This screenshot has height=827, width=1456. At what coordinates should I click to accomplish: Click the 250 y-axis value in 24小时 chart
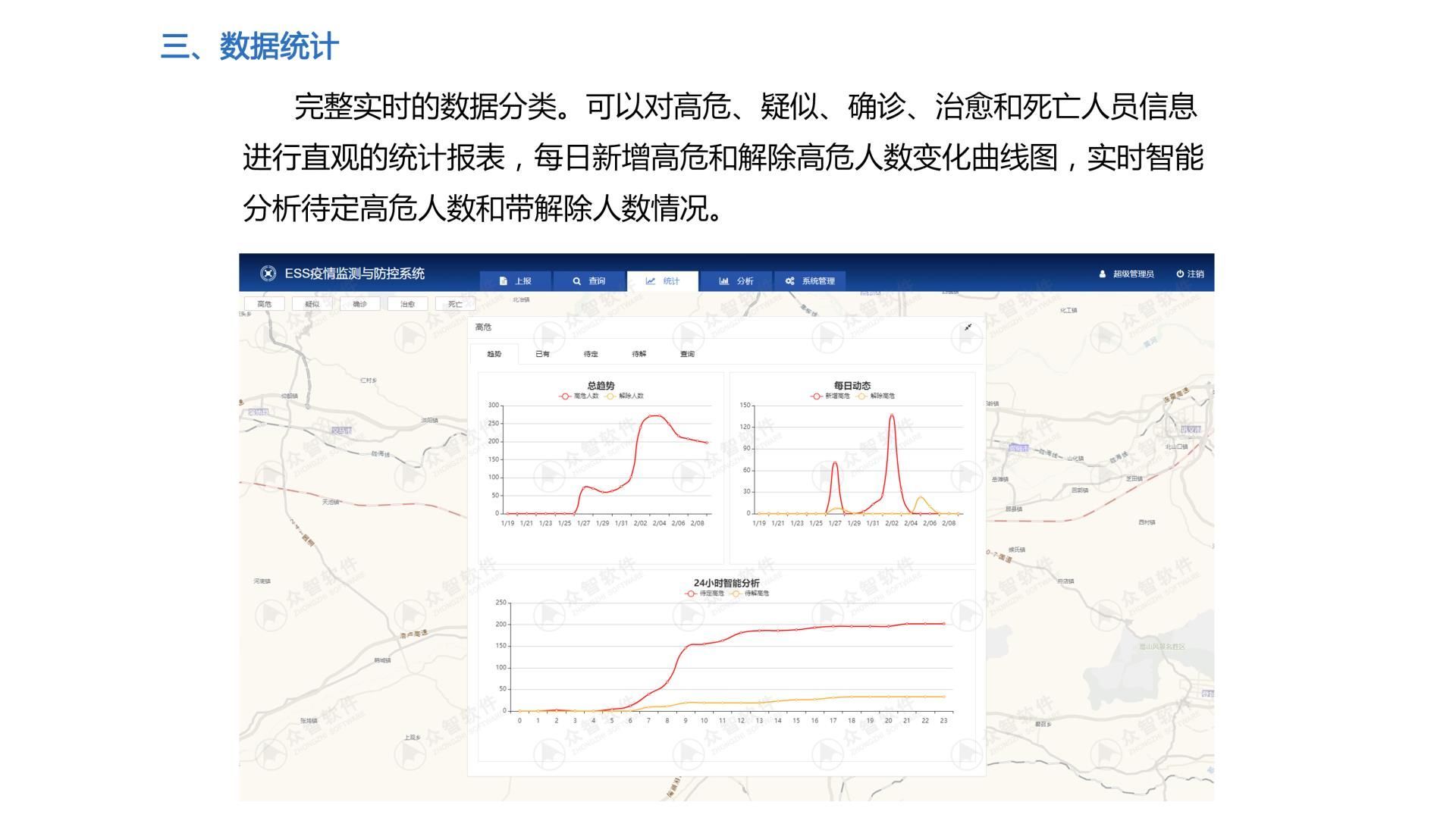coord(500,603)
